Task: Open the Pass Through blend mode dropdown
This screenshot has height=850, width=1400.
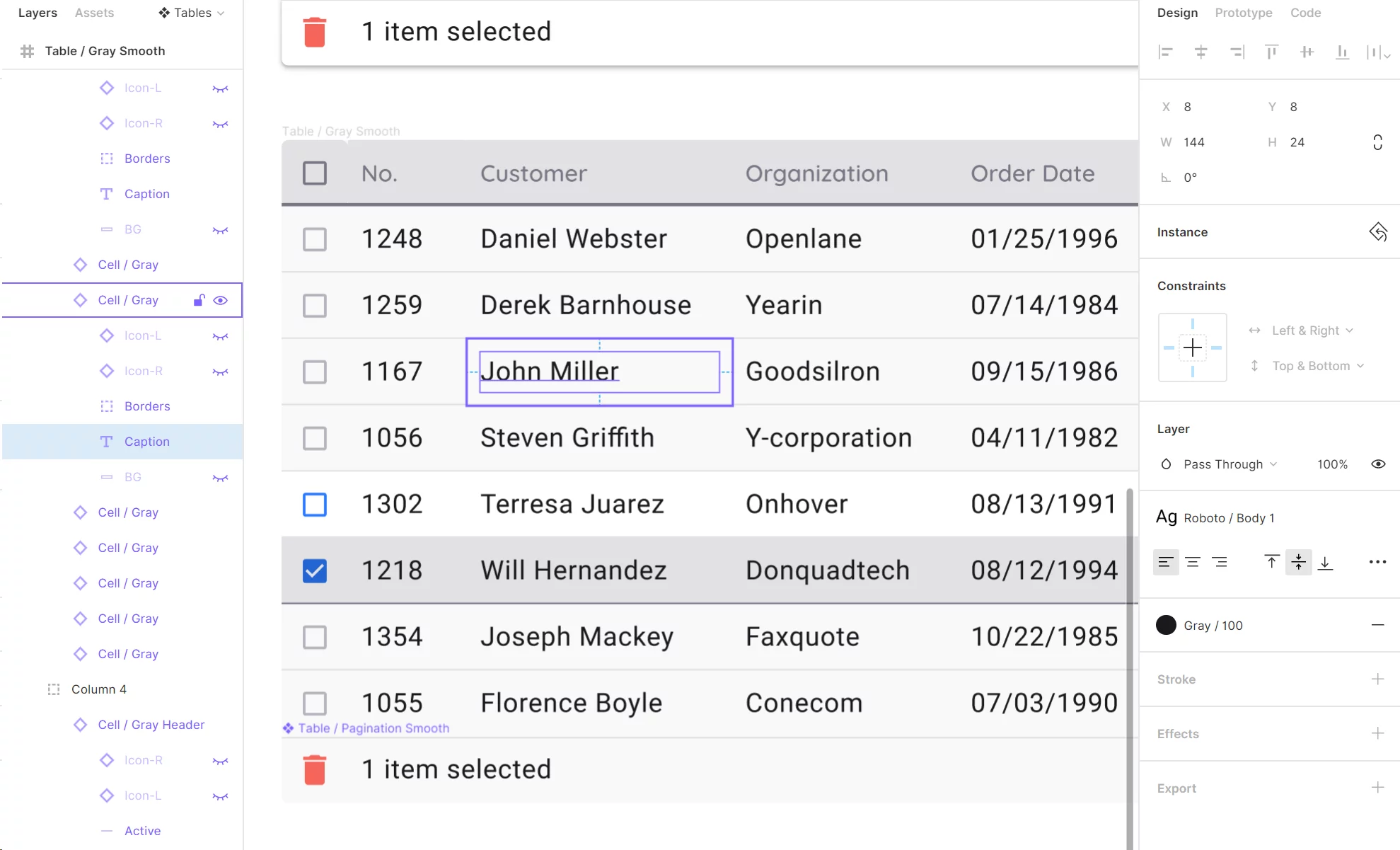Action: (1229, 464)
